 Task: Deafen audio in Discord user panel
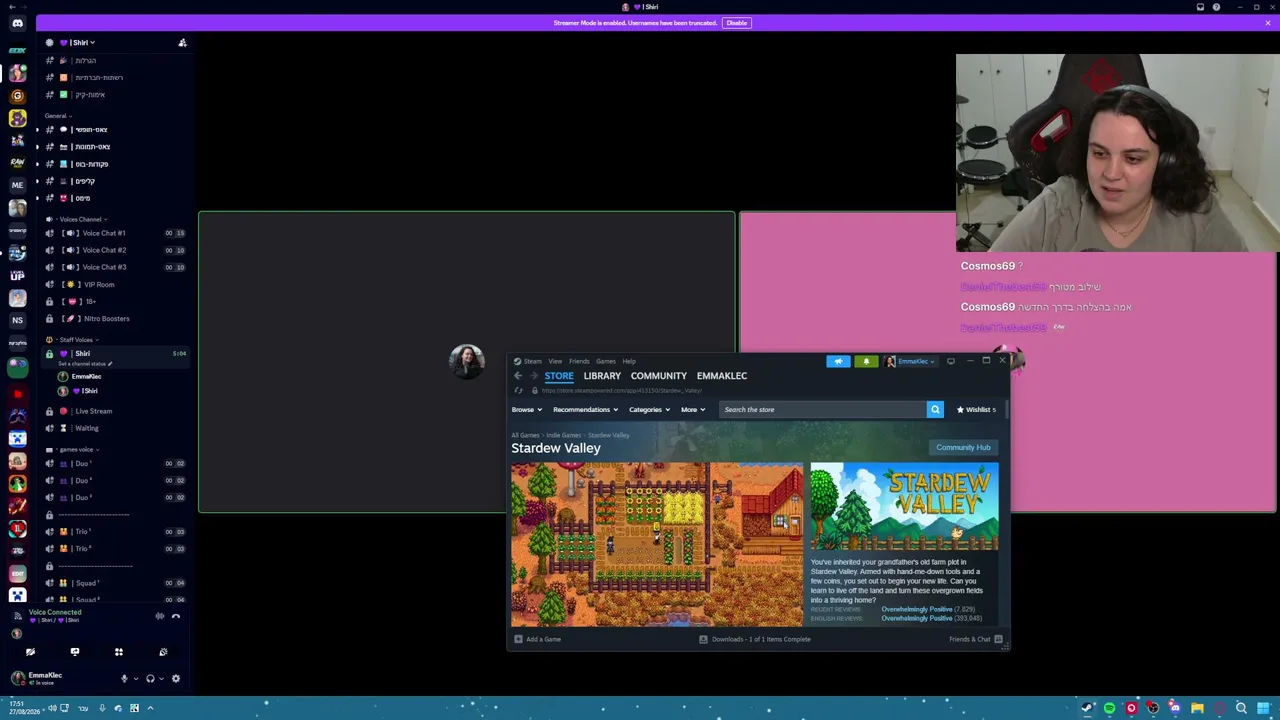coord(150,679)
